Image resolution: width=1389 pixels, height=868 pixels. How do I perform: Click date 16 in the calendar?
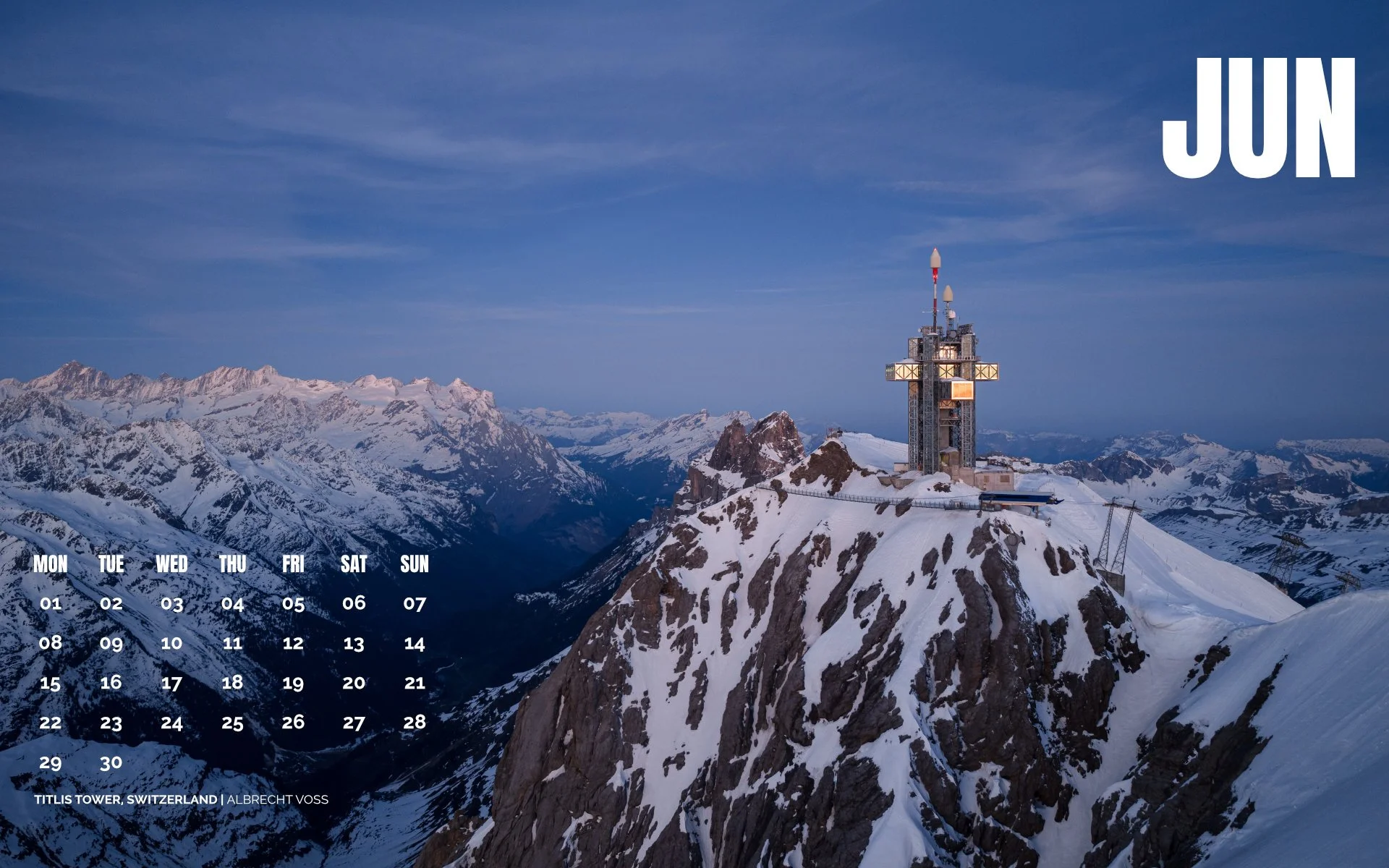pos(111,682)
